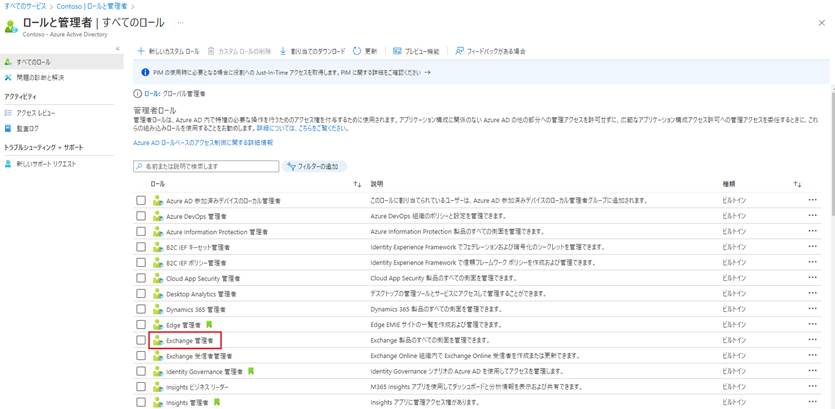Open more options (…) for Dynamics 365 管理者 row
The image size is (835, 409).
pyautogui.click(x=812, y=308)
